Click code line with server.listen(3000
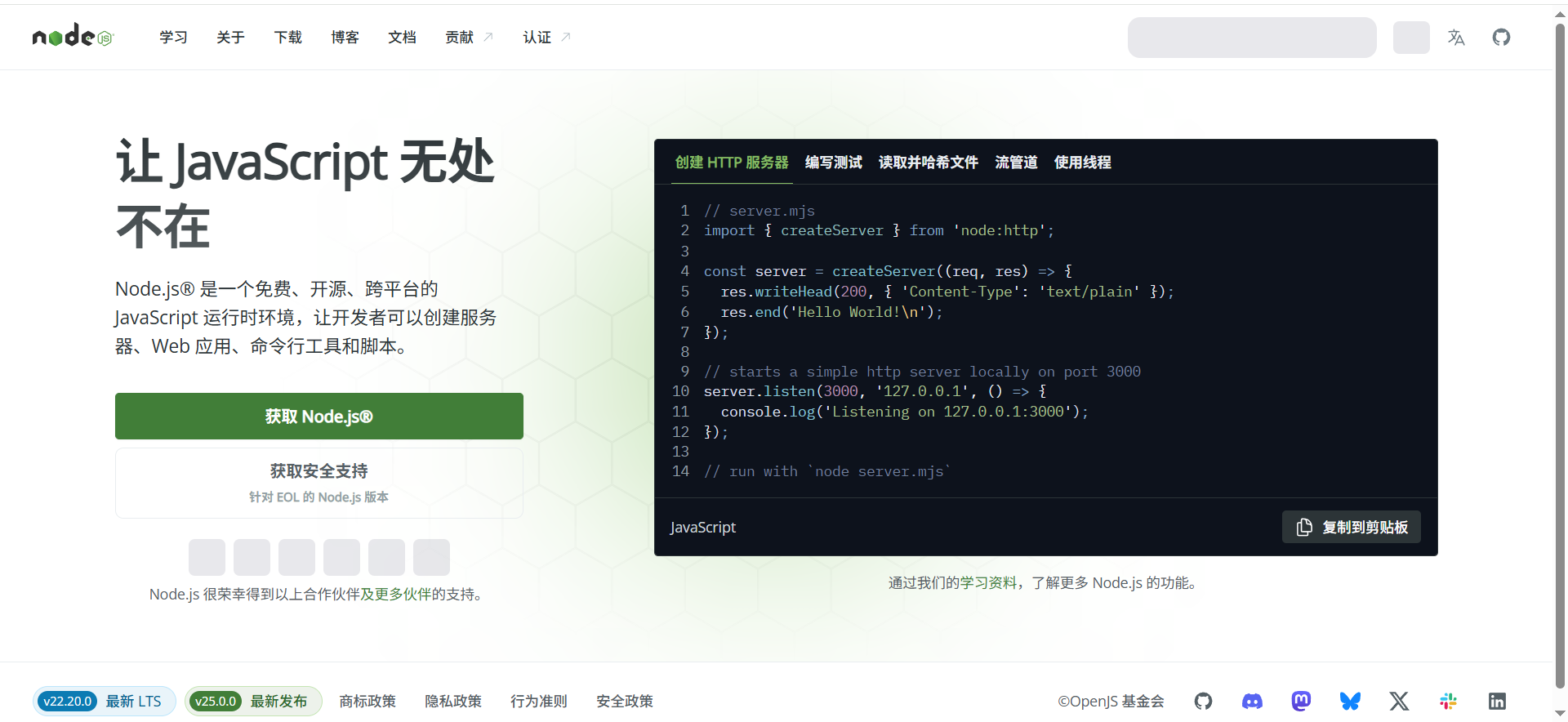Screen dimensions: 1568x722 click(x=875, y=391)
